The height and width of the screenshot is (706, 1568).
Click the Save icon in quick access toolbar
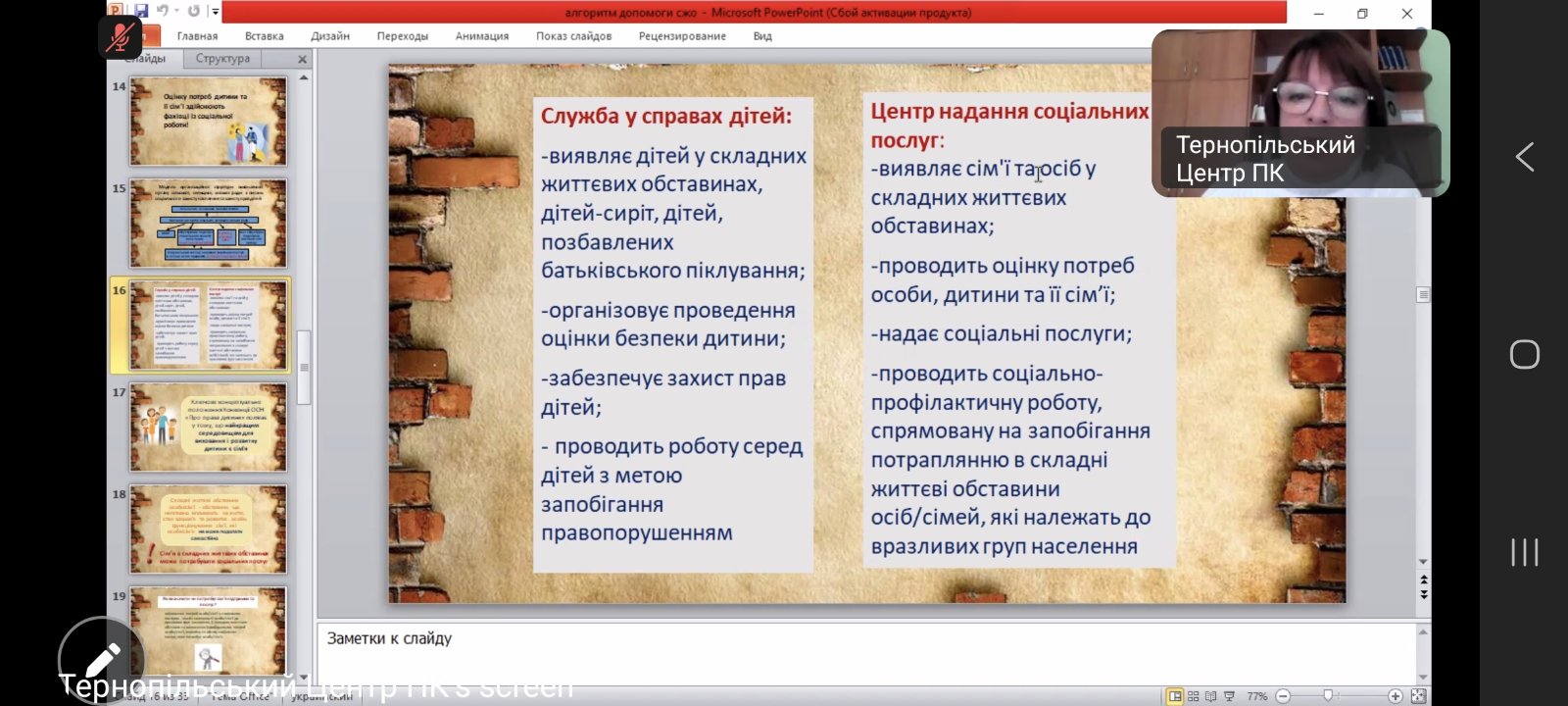tap(141, 12)
